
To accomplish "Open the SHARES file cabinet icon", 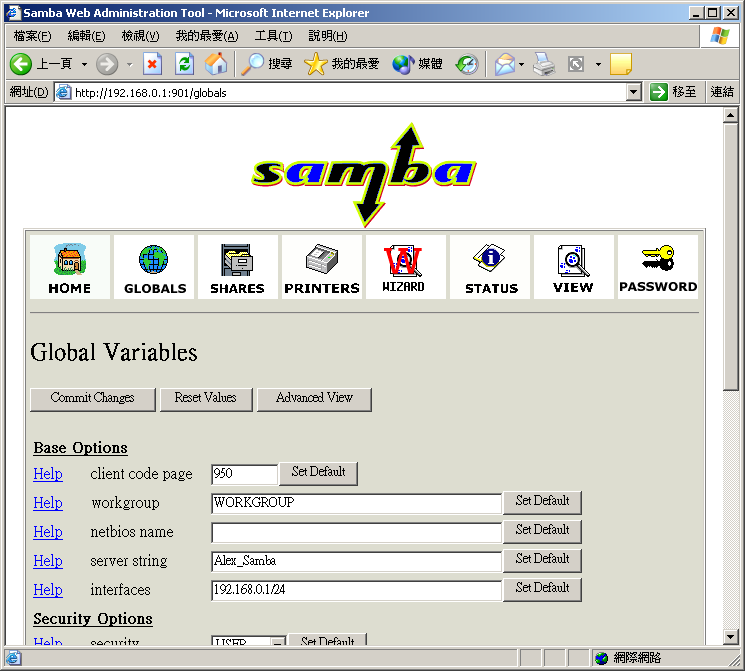I will (238, 267).
